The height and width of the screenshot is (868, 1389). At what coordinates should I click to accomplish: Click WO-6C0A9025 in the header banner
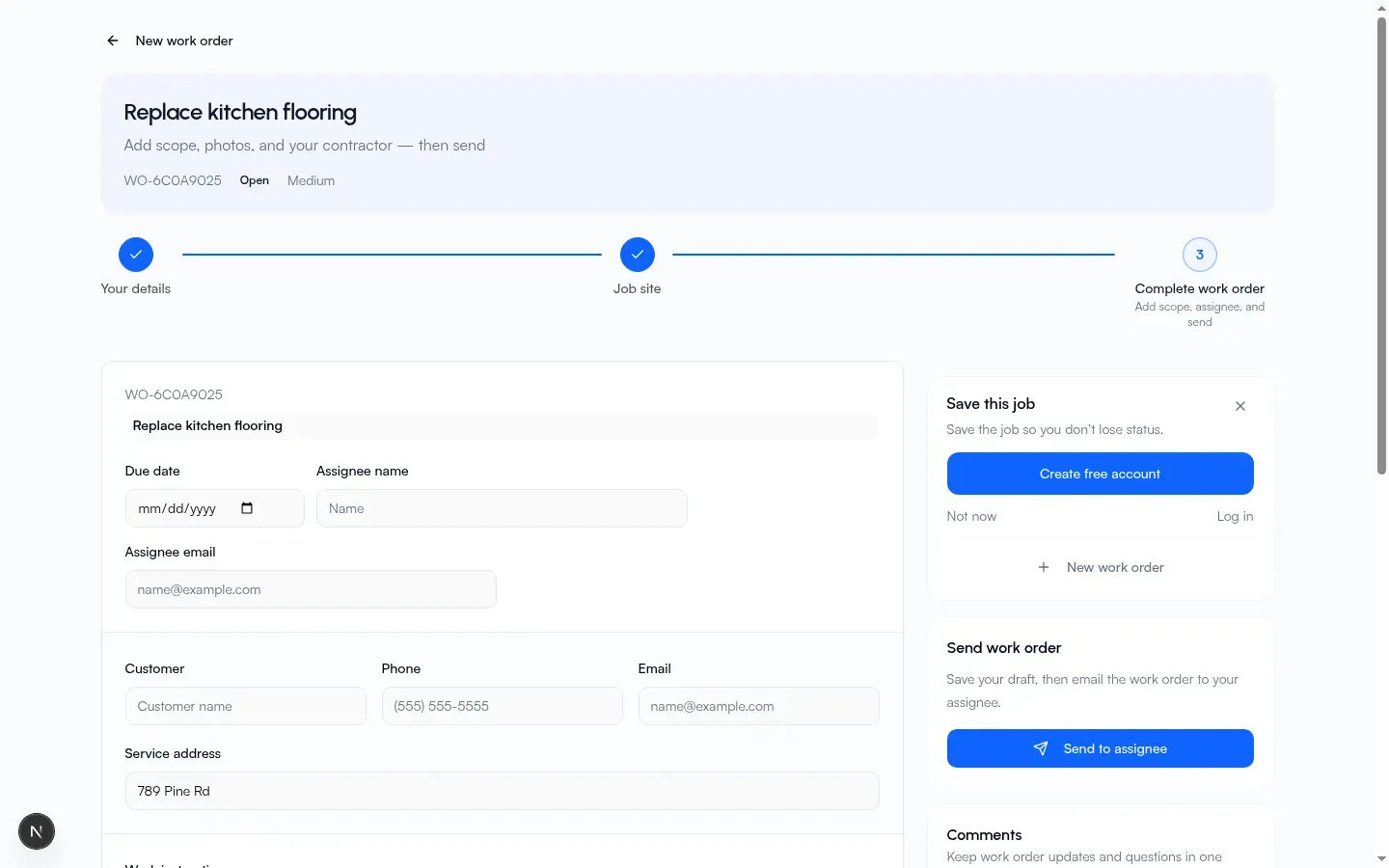[x=173, y=180]
